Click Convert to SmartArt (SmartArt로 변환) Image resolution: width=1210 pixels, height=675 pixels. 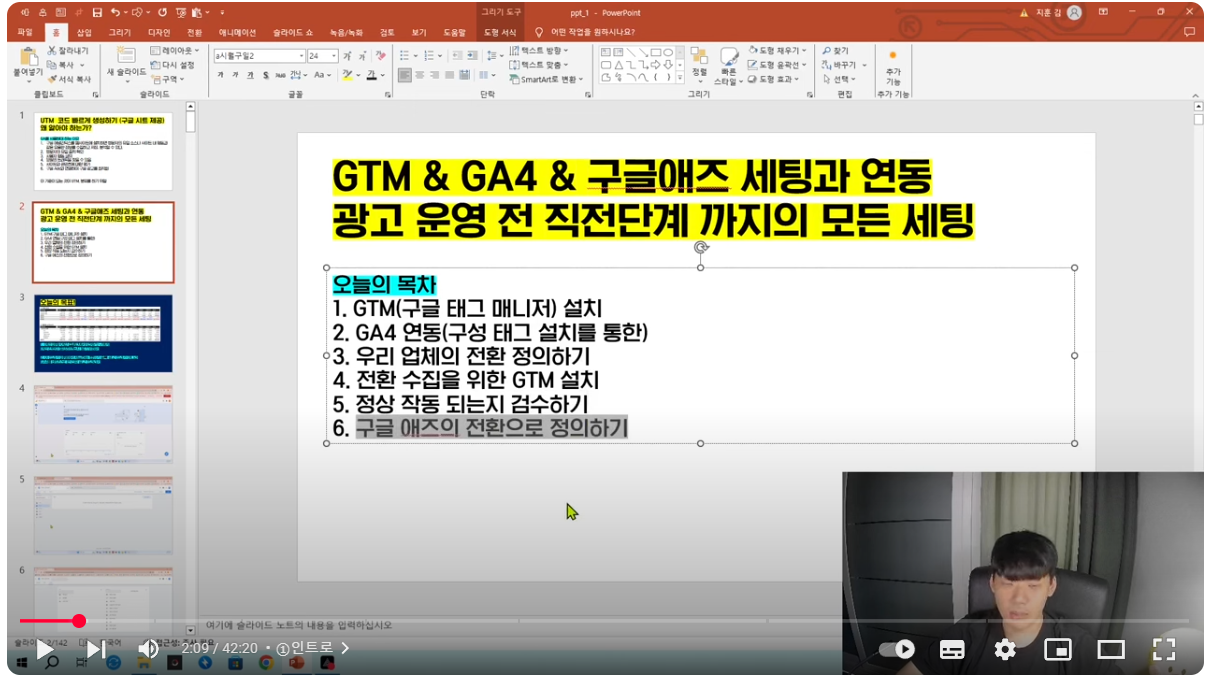[x=544, y=79]
